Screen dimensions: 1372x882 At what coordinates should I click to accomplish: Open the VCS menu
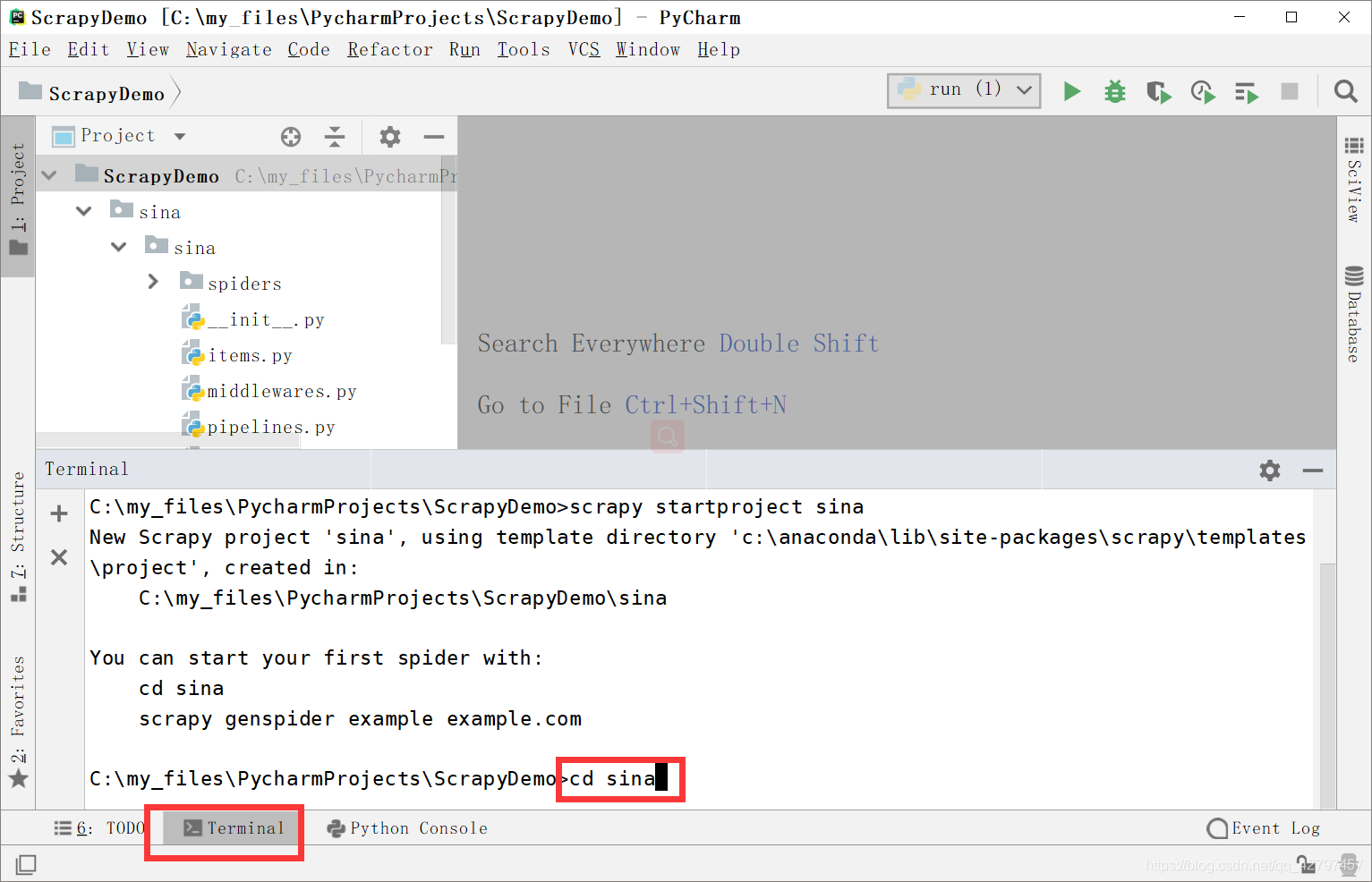(x=584, y=49)
